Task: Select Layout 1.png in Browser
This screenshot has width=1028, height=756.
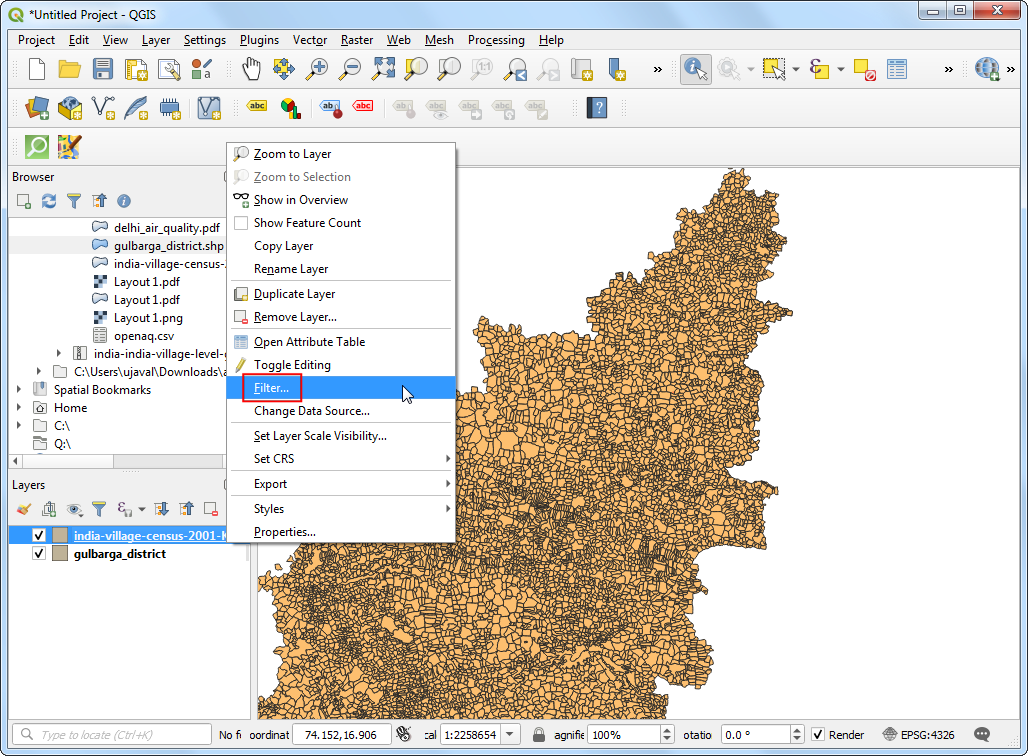Action: click(148, 318)
